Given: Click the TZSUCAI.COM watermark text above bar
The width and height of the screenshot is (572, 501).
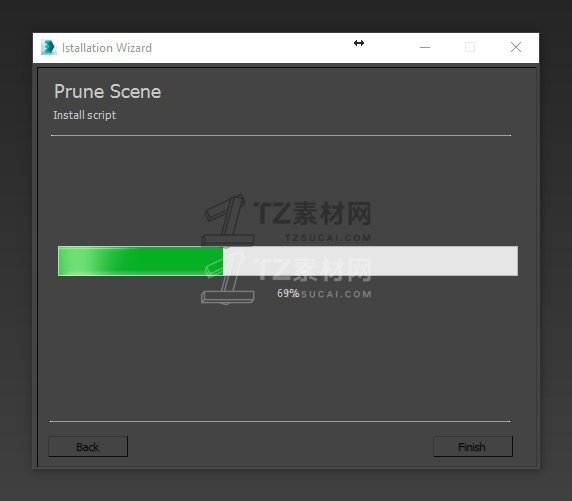Looking at the screenshot, I should [328, 238].
